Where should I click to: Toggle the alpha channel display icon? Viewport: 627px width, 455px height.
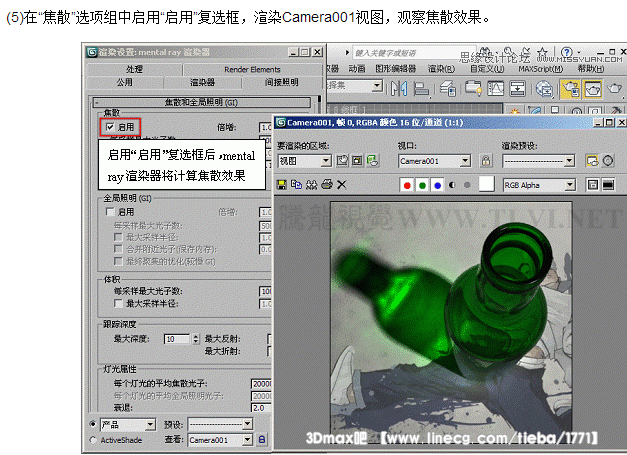pos(452,185)
